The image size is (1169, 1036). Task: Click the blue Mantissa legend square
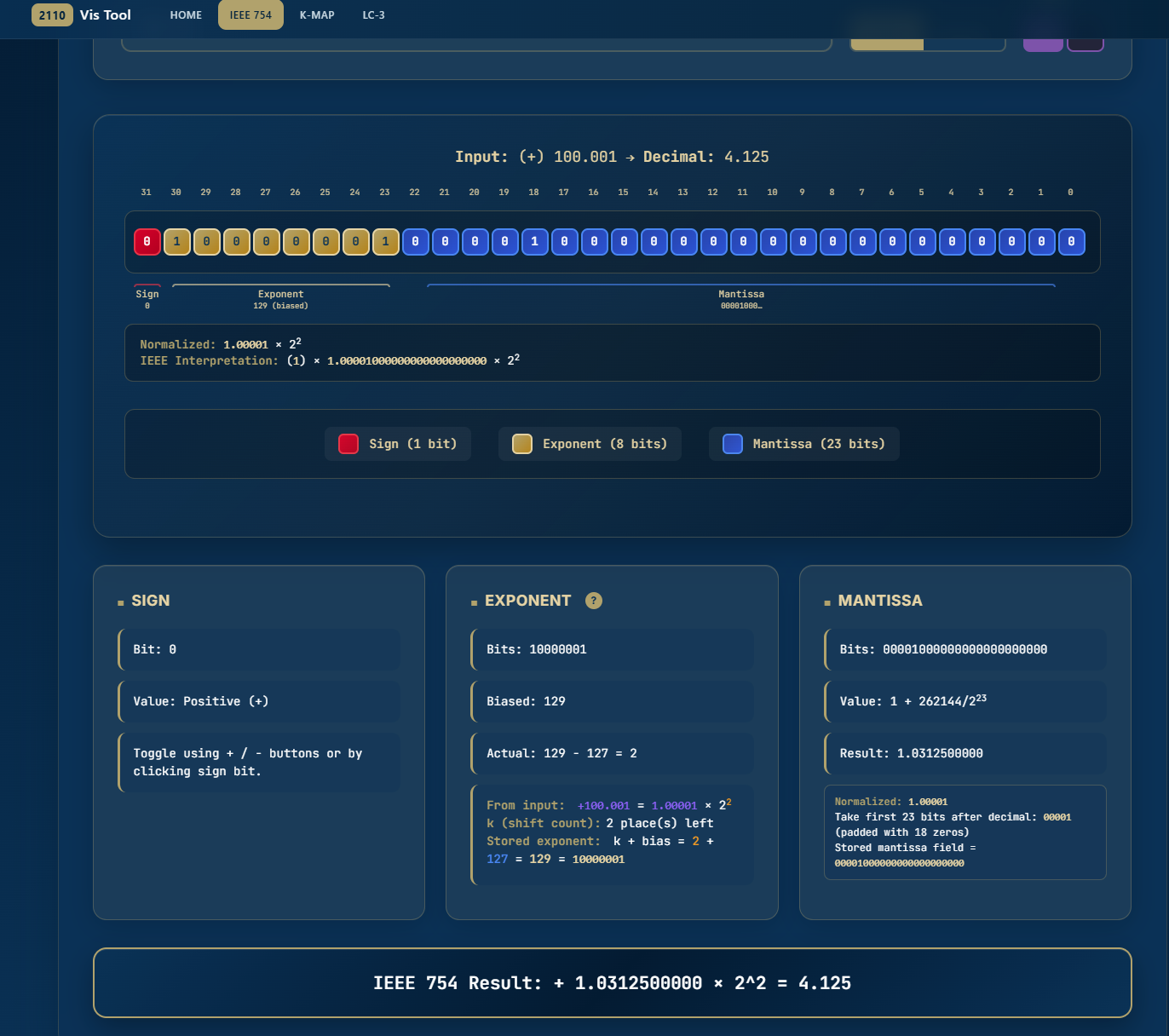pos(732,443)
